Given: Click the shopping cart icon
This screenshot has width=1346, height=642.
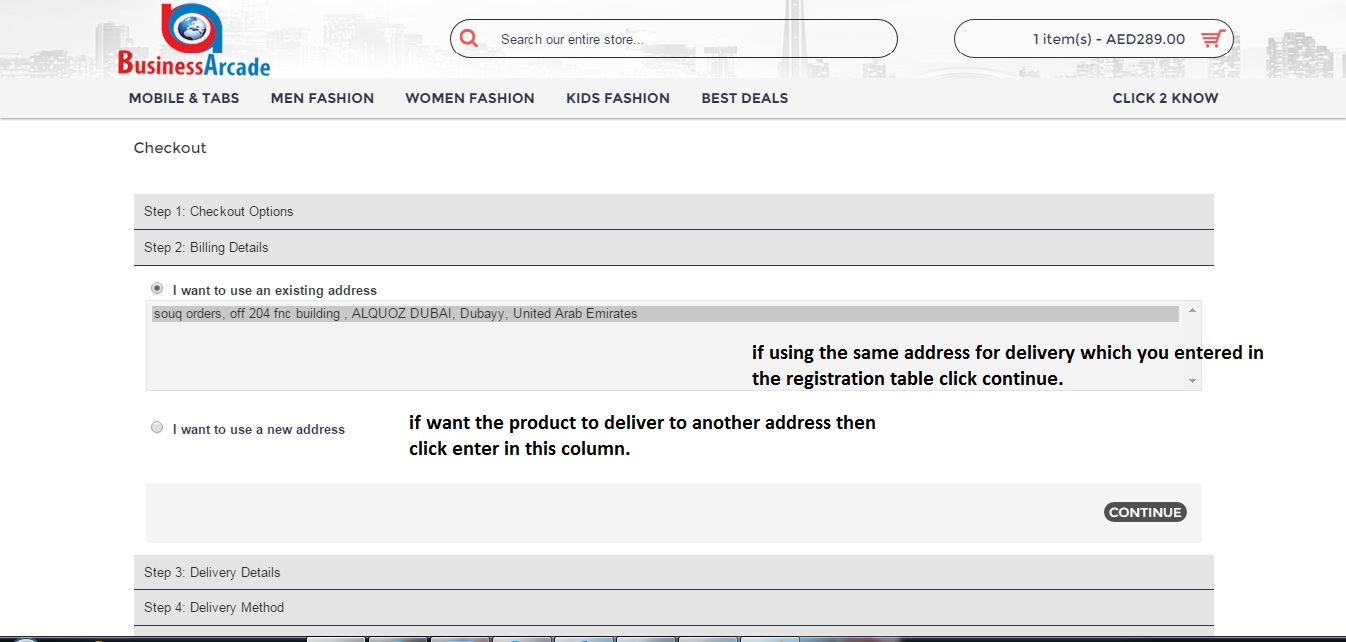Looking at the screenshot, I should coord(1213,39).
